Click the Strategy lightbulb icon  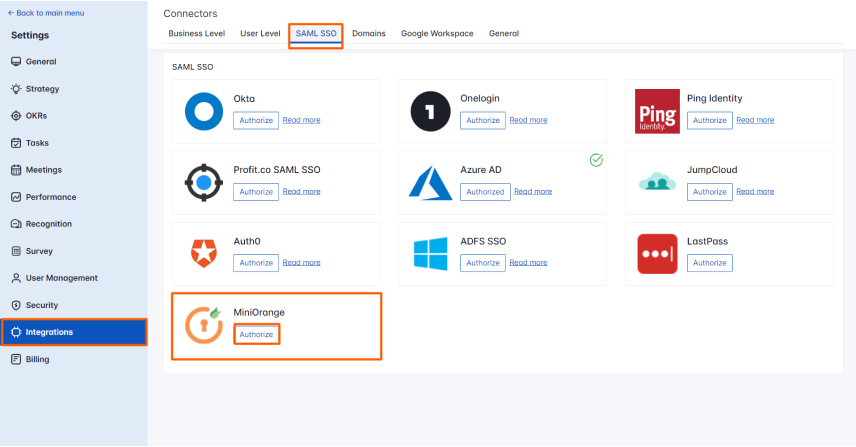(x=16, y=88)
